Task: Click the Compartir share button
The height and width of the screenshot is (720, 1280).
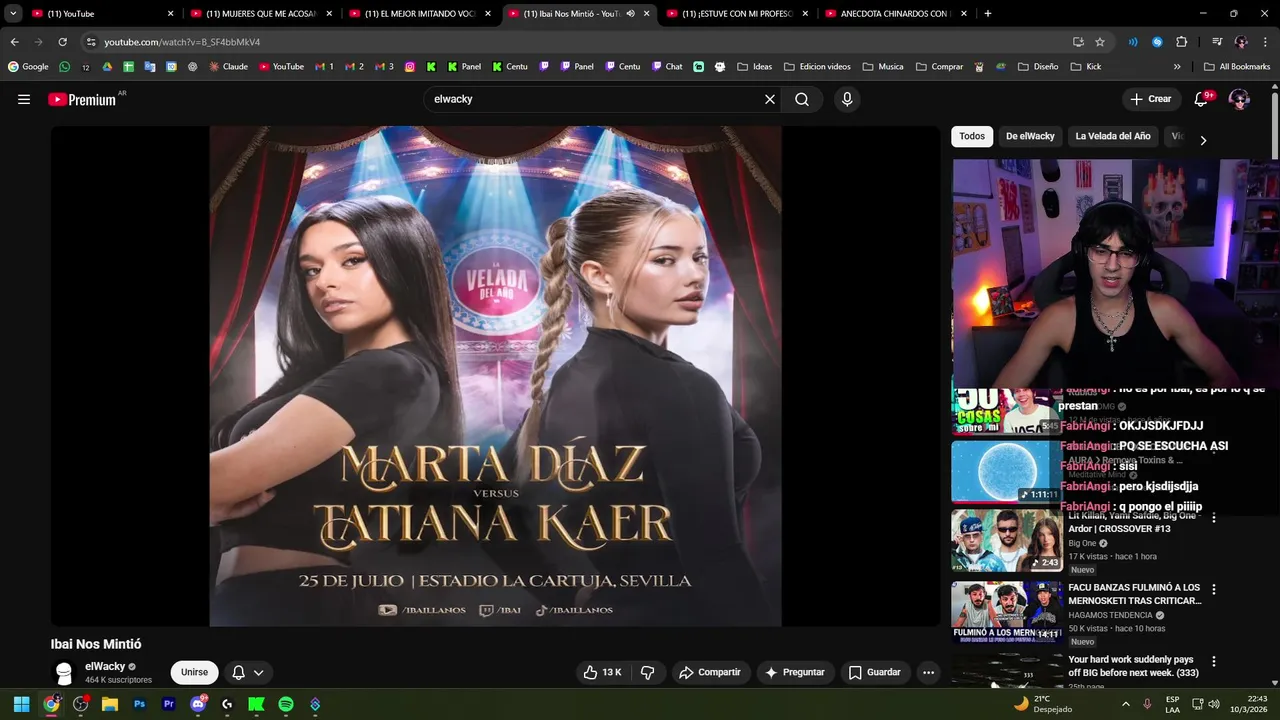Action: pos(710,672)
